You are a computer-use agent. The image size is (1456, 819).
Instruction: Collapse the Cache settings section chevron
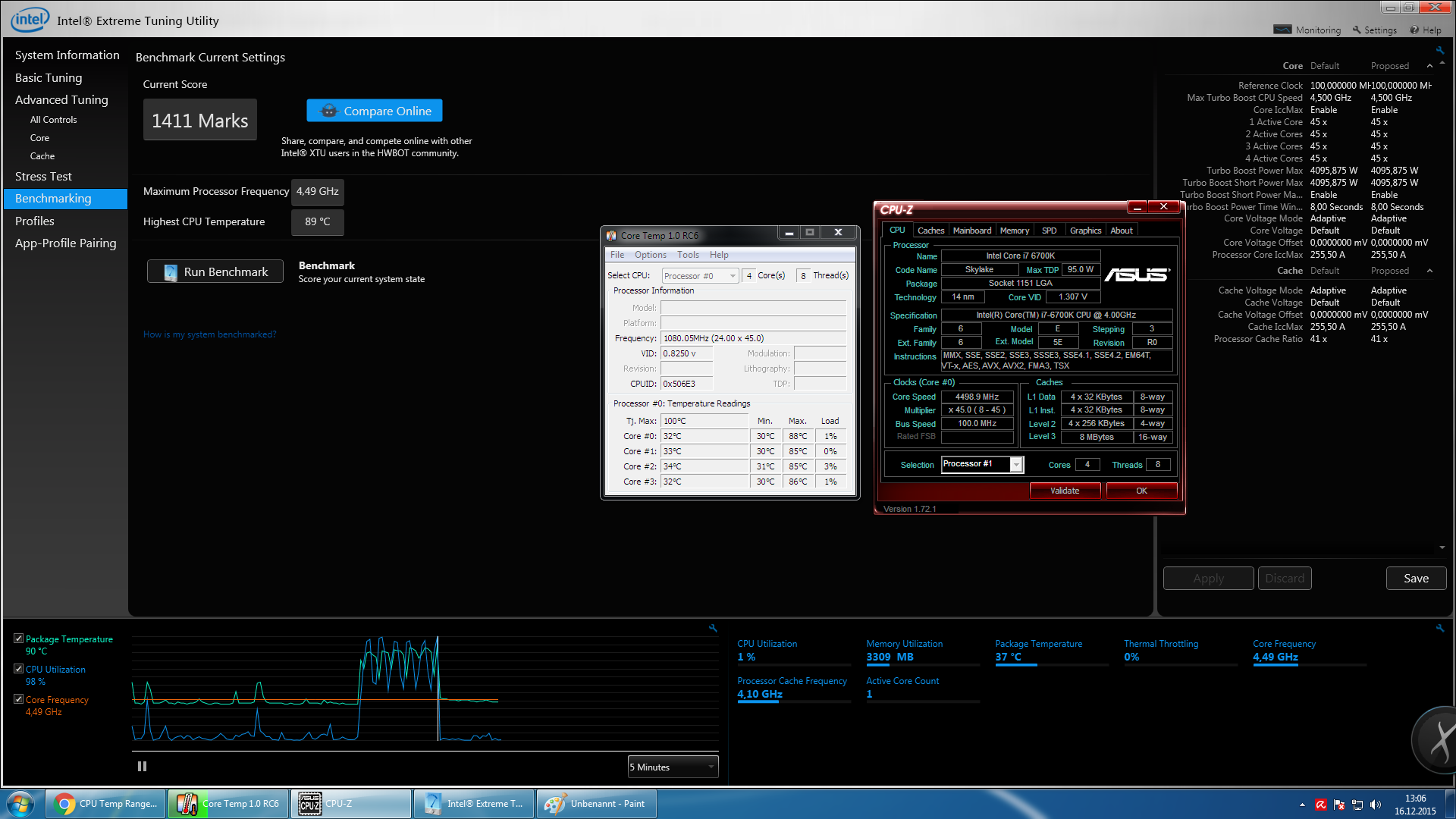click(x=1429, y=271)
